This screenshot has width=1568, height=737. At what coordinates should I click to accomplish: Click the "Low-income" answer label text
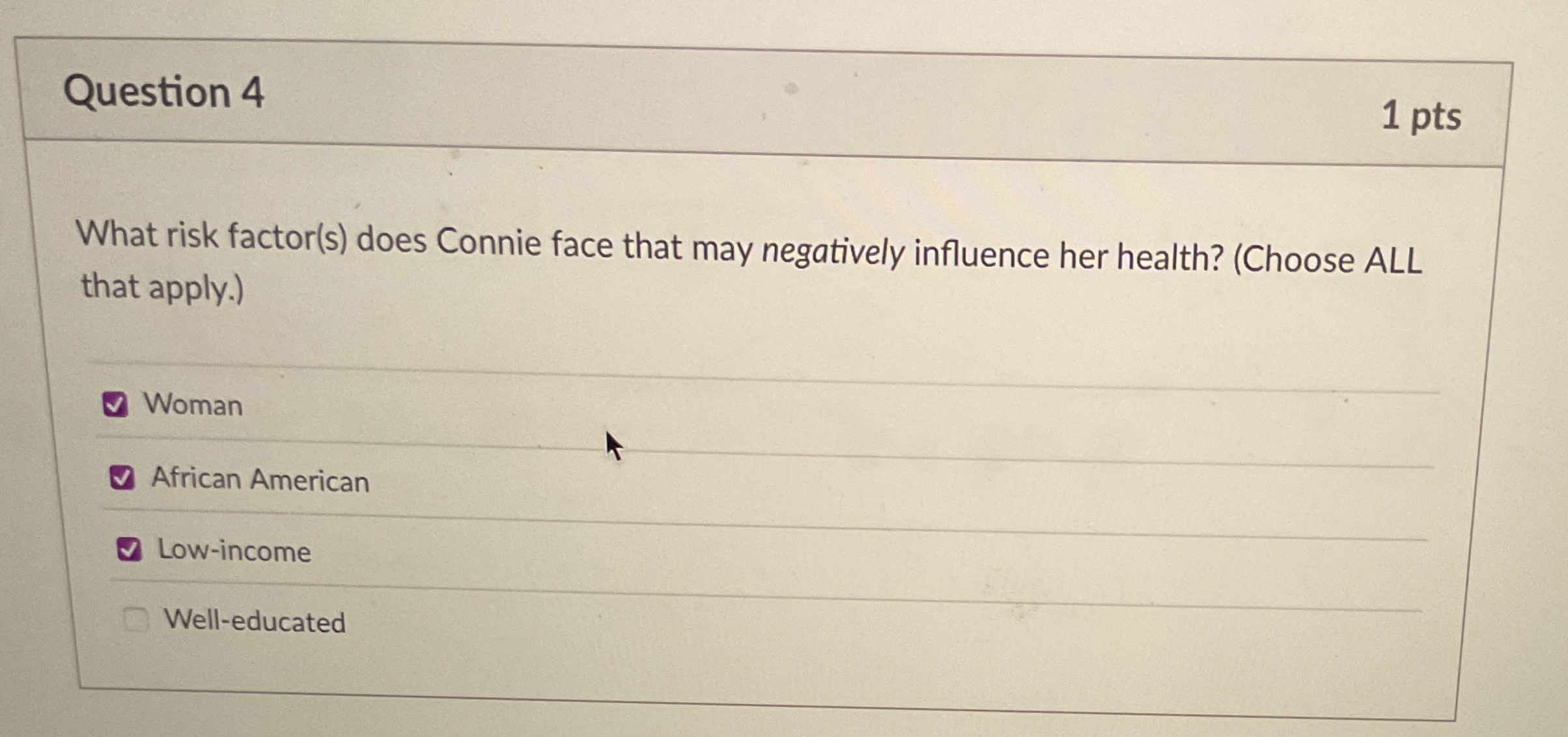[x=235, y=551]
